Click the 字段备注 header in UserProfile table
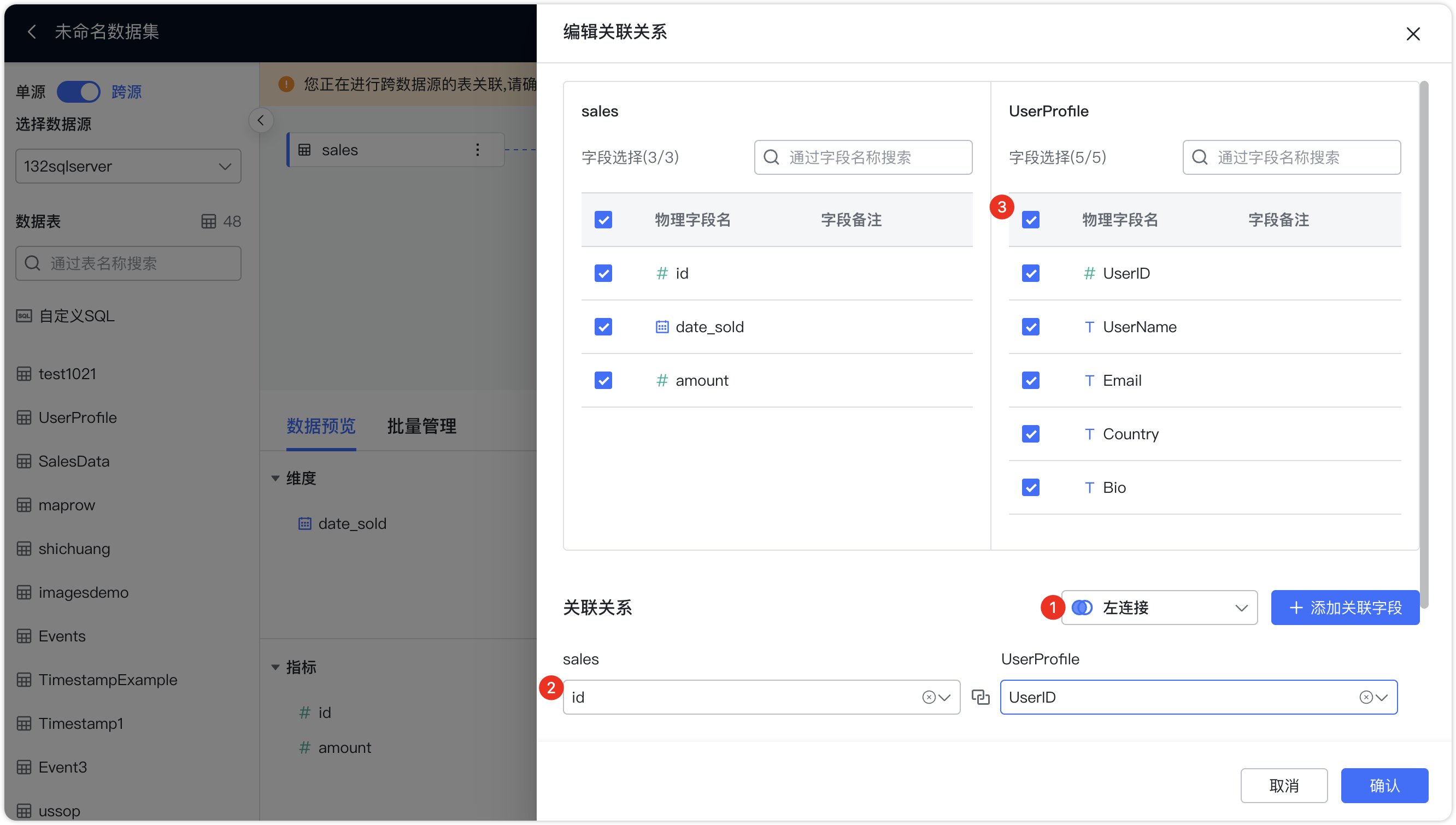Image resolution: width=1456 pixels, height=825 pixels. click(1278, 220)
